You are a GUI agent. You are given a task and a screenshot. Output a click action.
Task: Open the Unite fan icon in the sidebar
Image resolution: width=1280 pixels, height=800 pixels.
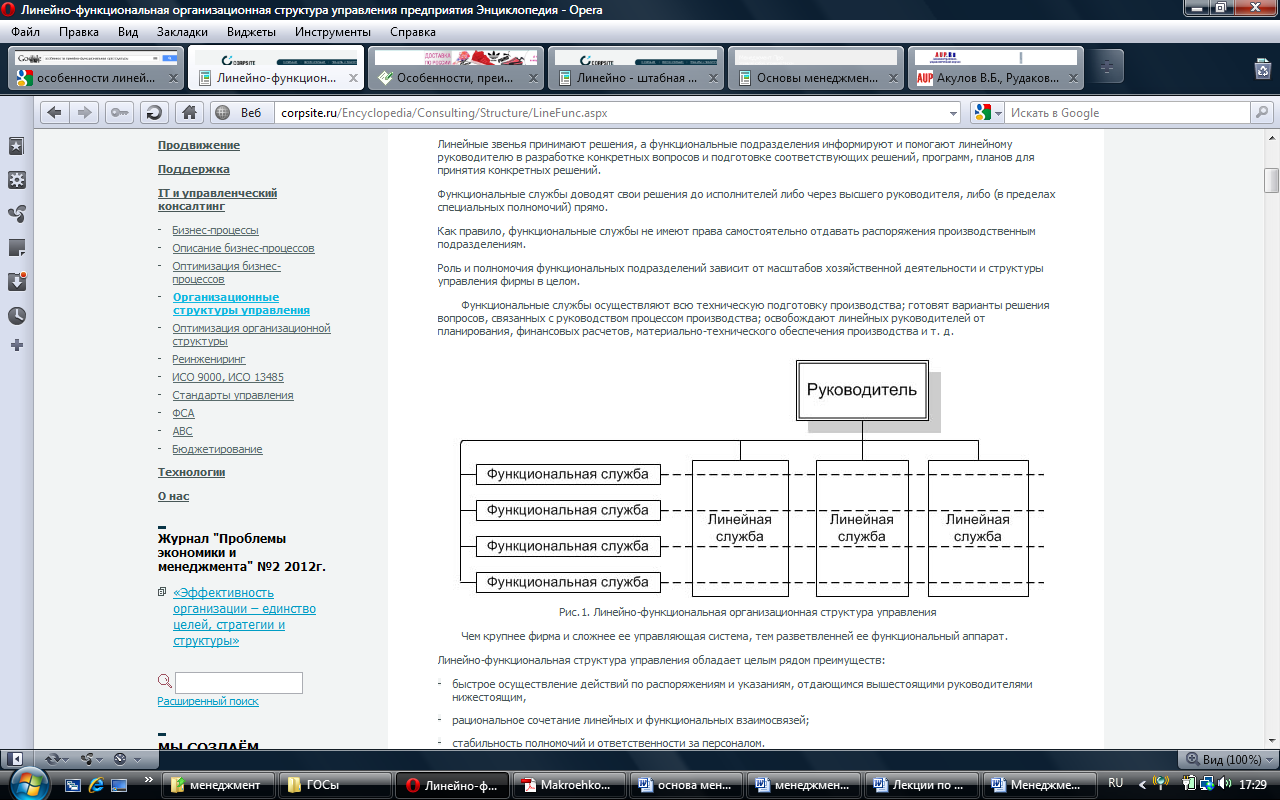point(17,214)
